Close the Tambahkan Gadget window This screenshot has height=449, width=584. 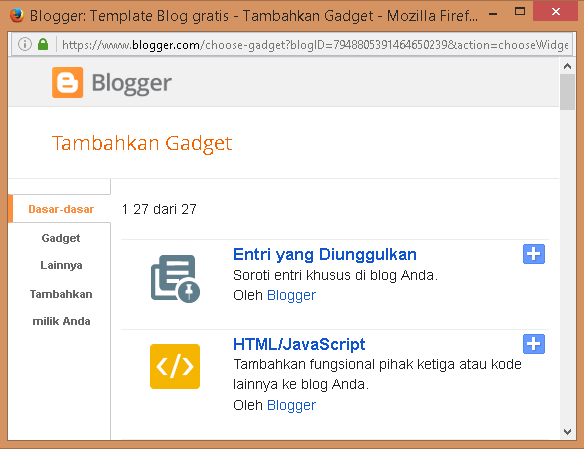coord(555,12)
